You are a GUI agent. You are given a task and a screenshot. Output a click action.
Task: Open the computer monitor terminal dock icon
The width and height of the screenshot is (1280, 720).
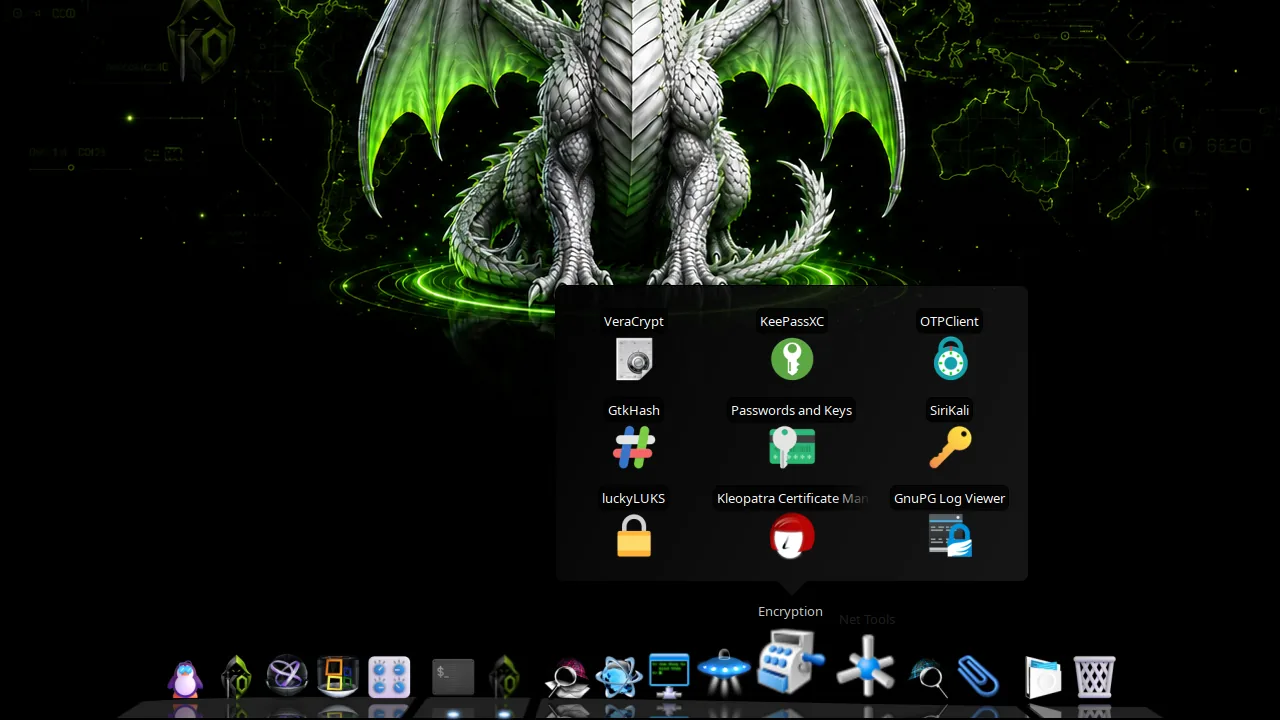(x=669, y=677)
